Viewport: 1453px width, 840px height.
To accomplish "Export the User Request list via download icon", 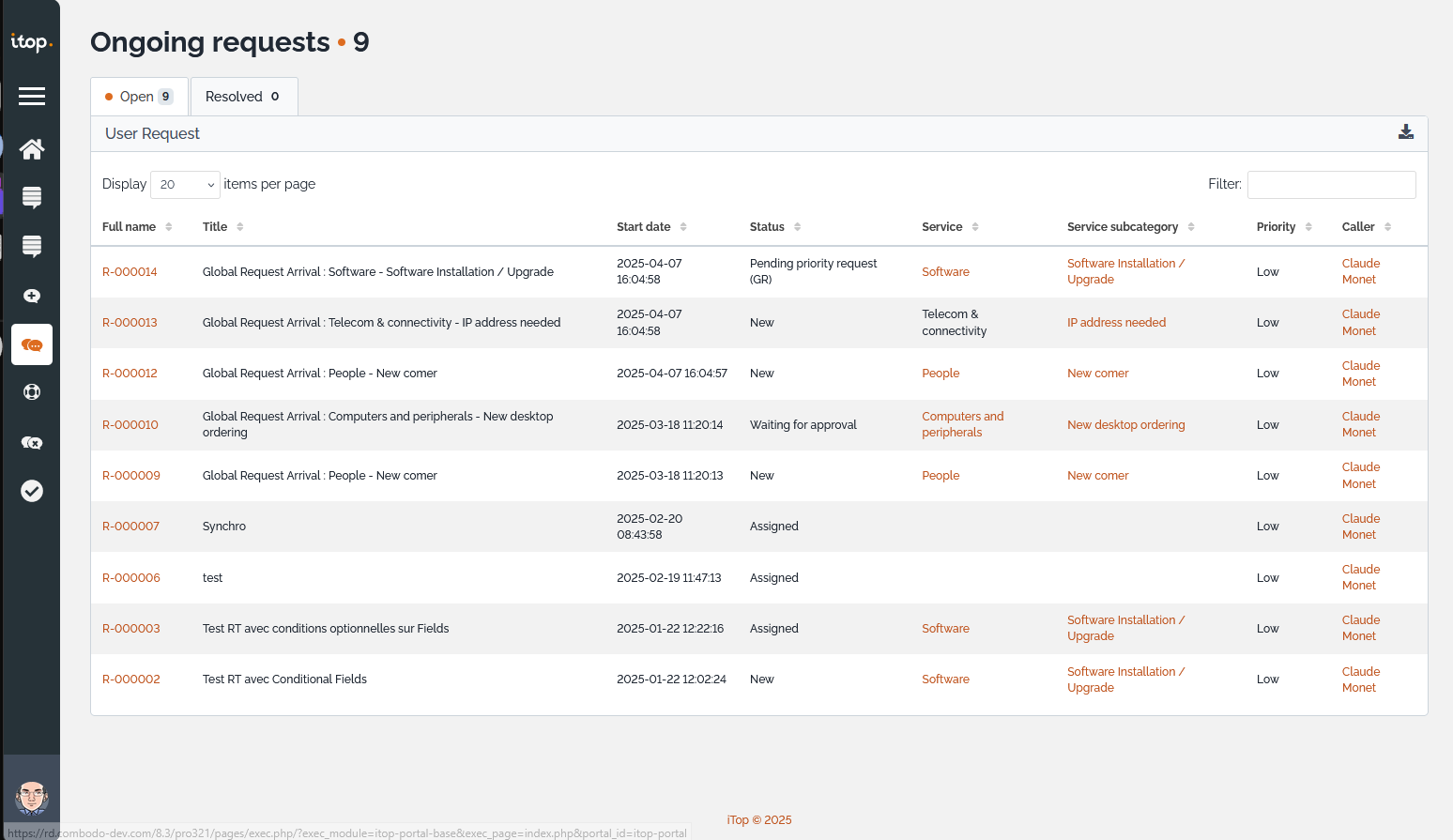I will 1405,132.
